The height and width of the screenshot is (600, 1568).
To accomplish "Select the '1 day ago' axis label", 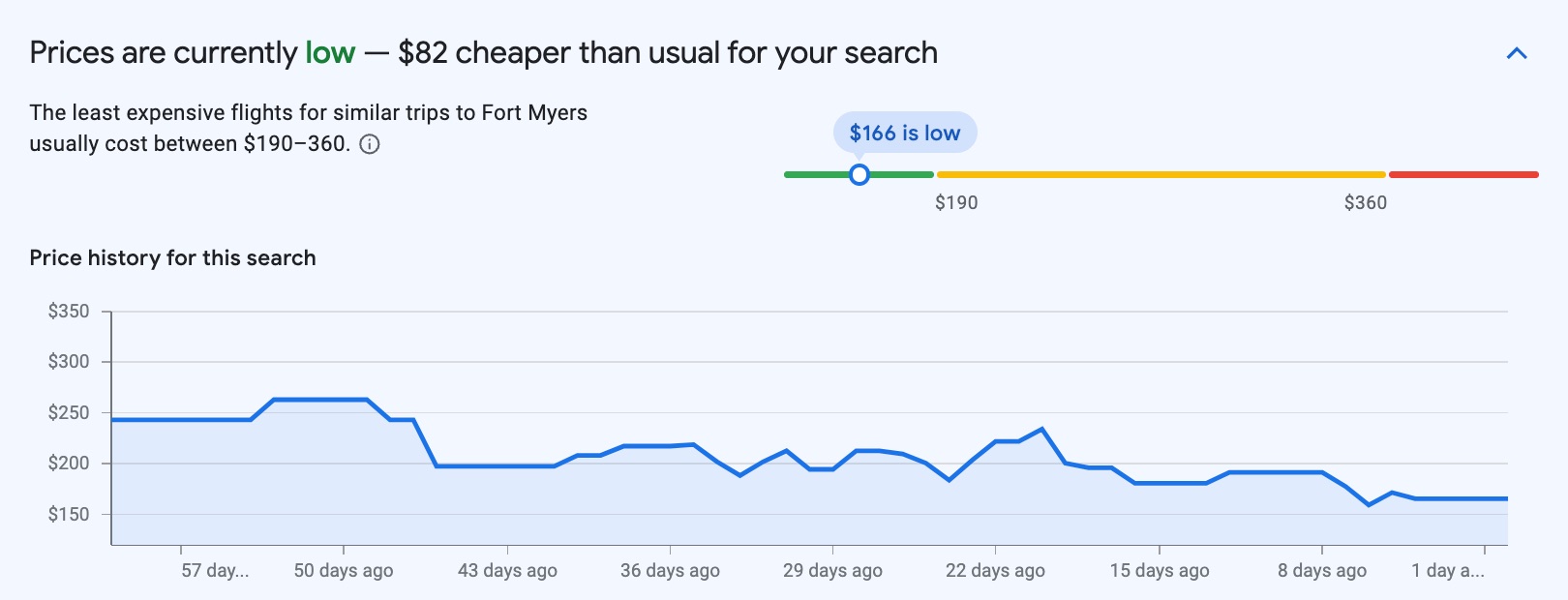I will [1445, 571].
